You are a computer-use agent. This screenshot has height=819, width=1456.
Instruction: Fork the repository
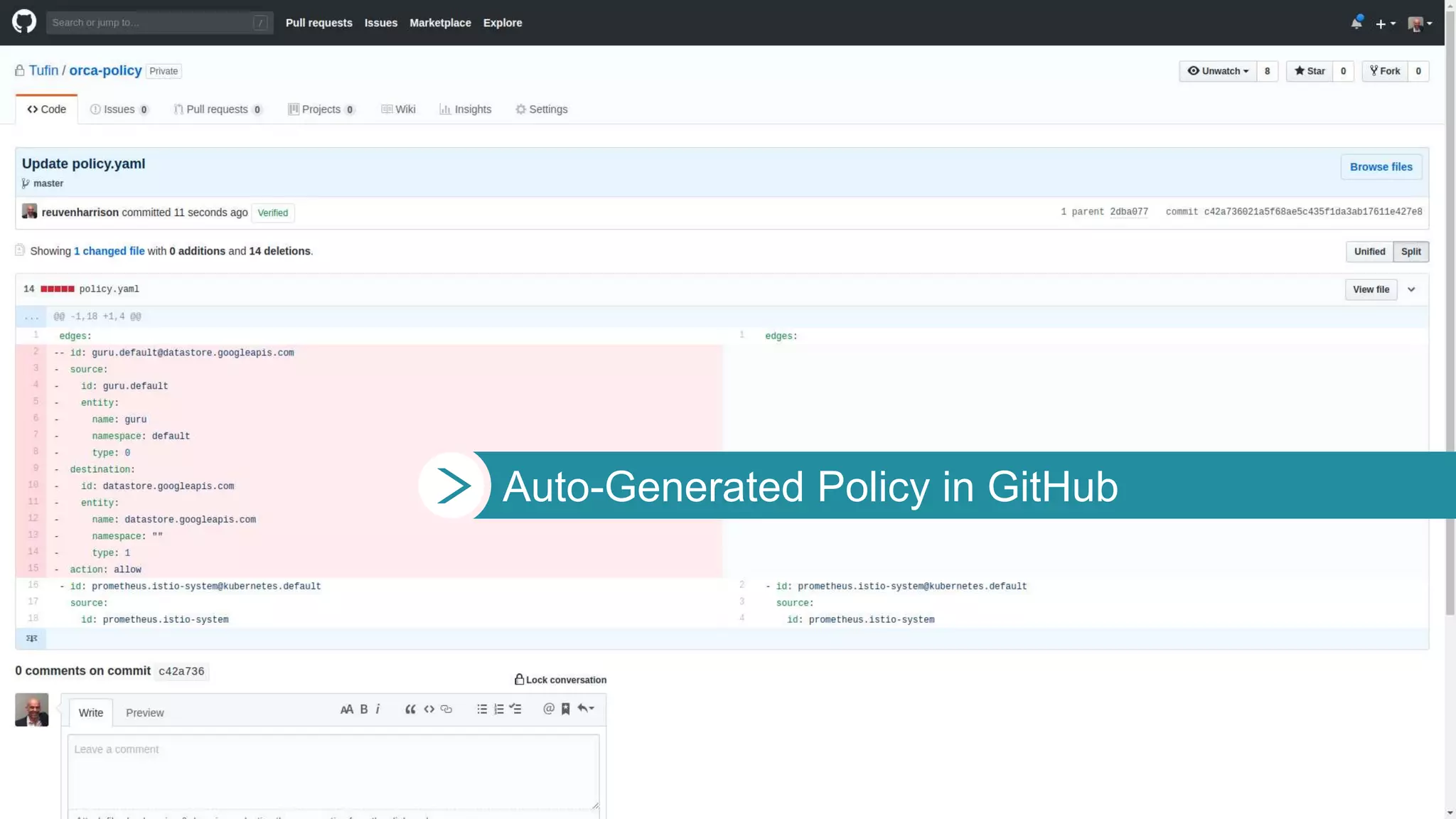[1385, 71]
